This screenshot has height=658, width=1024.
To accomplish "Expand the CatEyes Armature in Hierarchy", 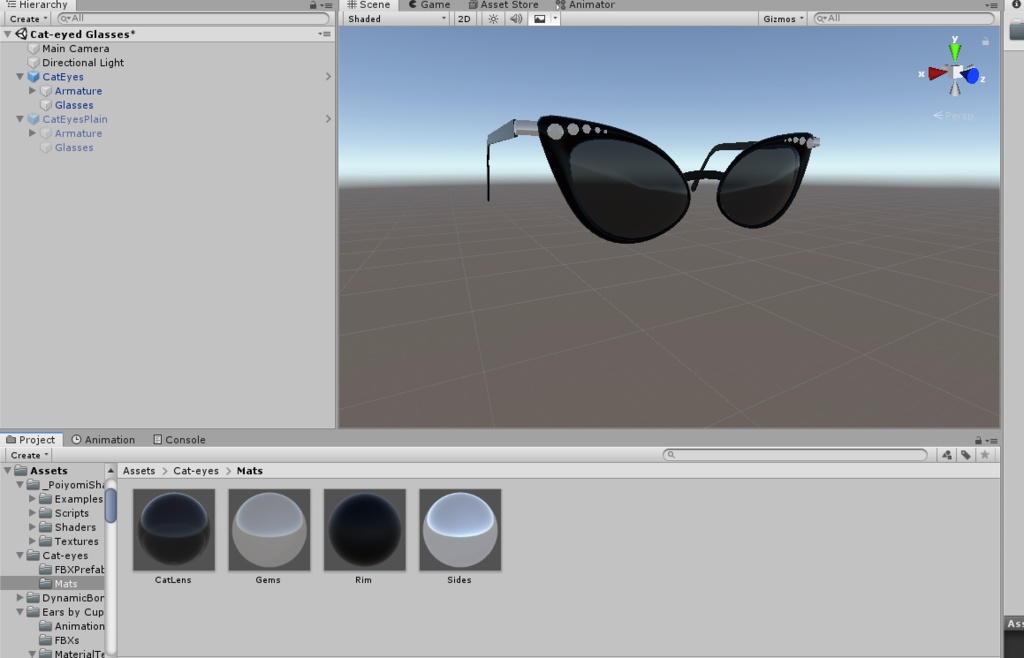I will 30,90.
